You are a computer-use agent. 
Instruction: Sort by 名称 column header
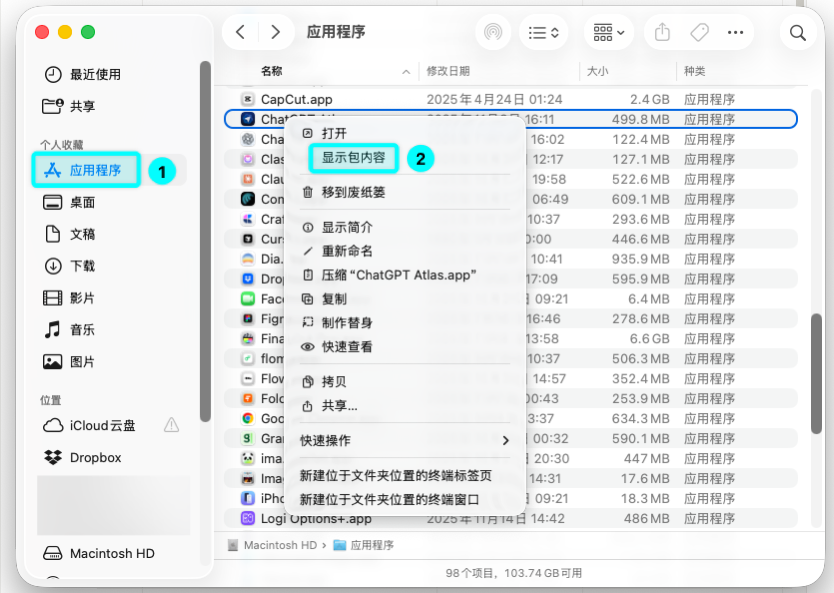coord(272,71)
